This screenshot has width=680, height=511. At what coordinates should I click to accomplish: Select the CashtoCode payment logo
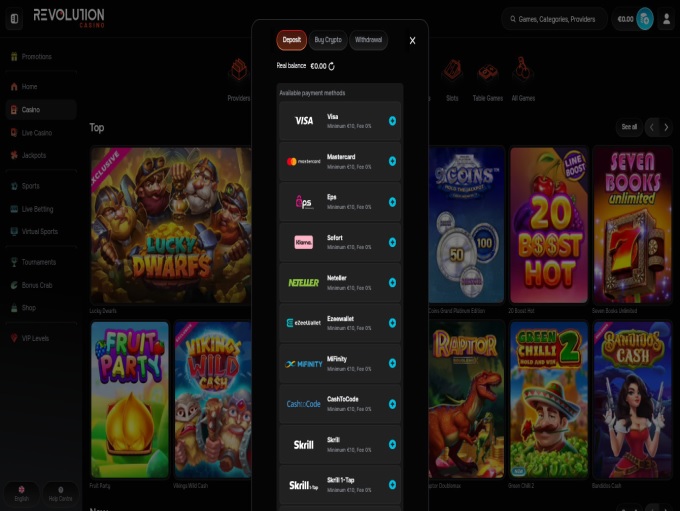(x=303, y=404)
